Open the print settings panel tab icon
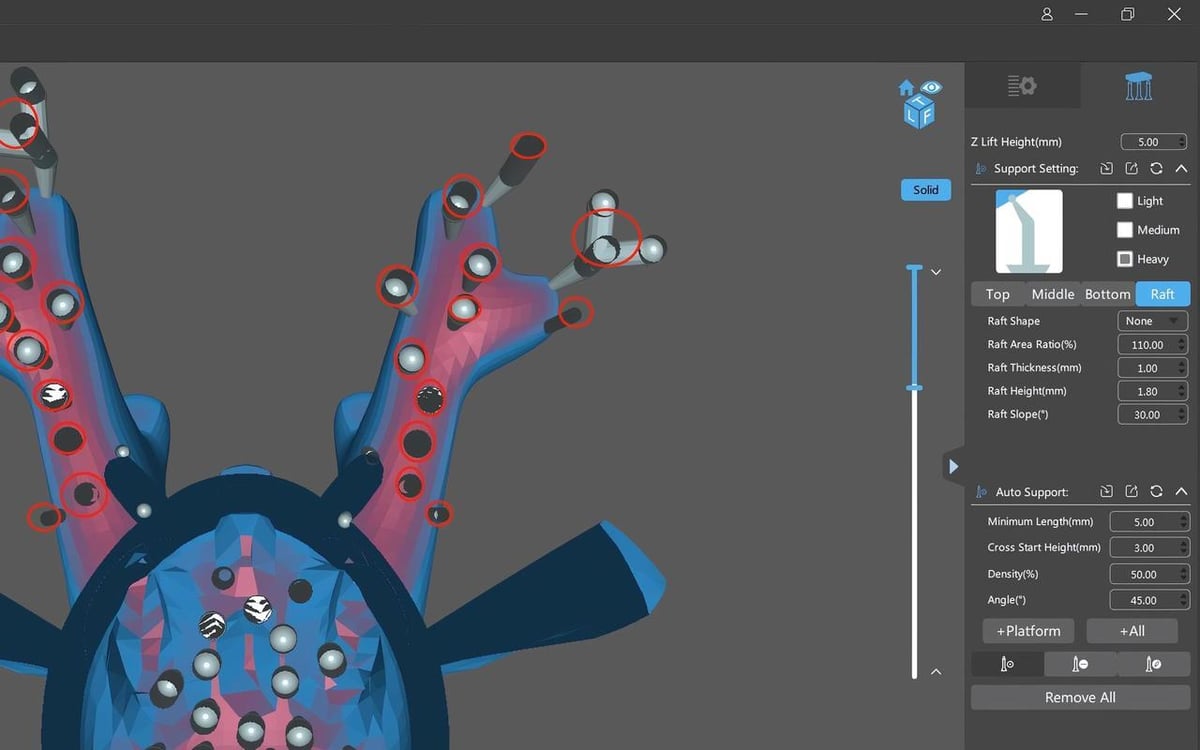 tap(1022, 86)
